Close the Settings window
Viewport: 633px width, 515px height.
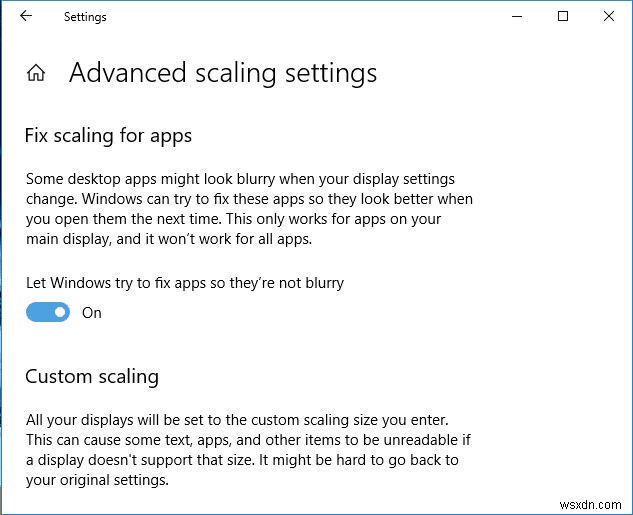(x=609, y=16)
